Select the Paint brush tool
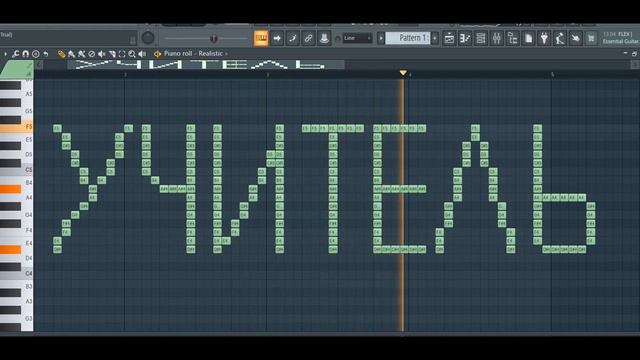 pyautogui.click(x=71, y=54)
